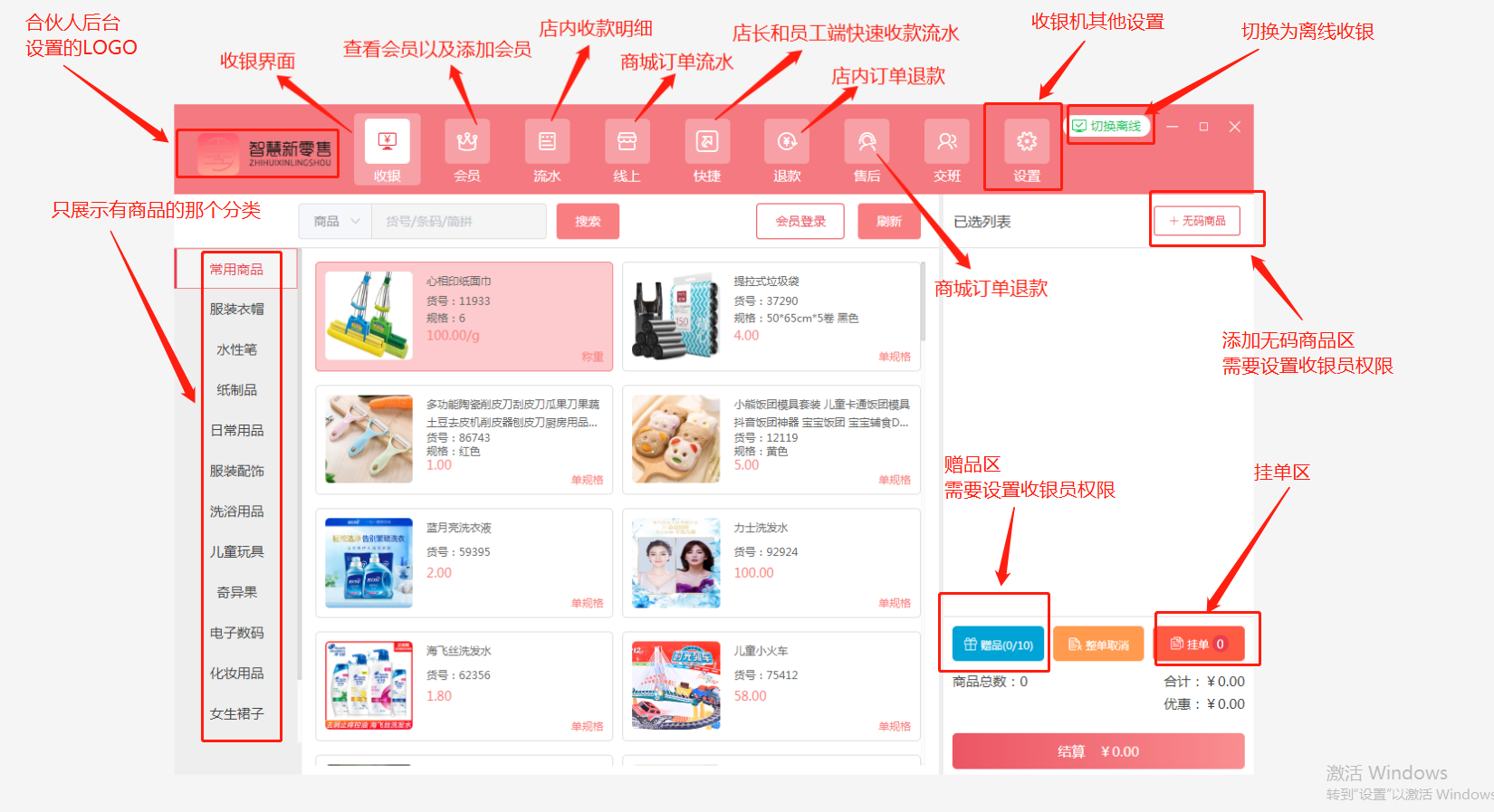Select the 日常用品 category
Image resolution: width=1494 pixels, height=812 pixels.
coord(236,430)
